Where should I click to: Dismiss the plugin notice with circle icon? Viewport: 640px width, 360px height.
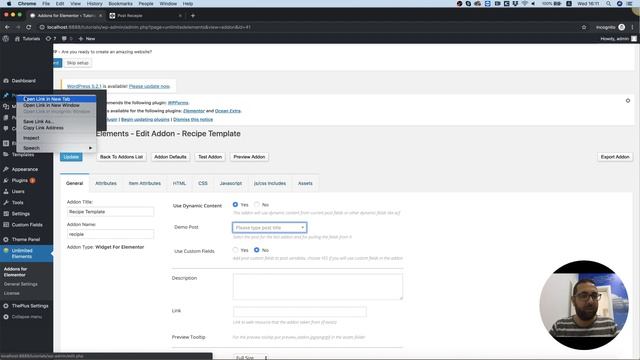[628, 100]
